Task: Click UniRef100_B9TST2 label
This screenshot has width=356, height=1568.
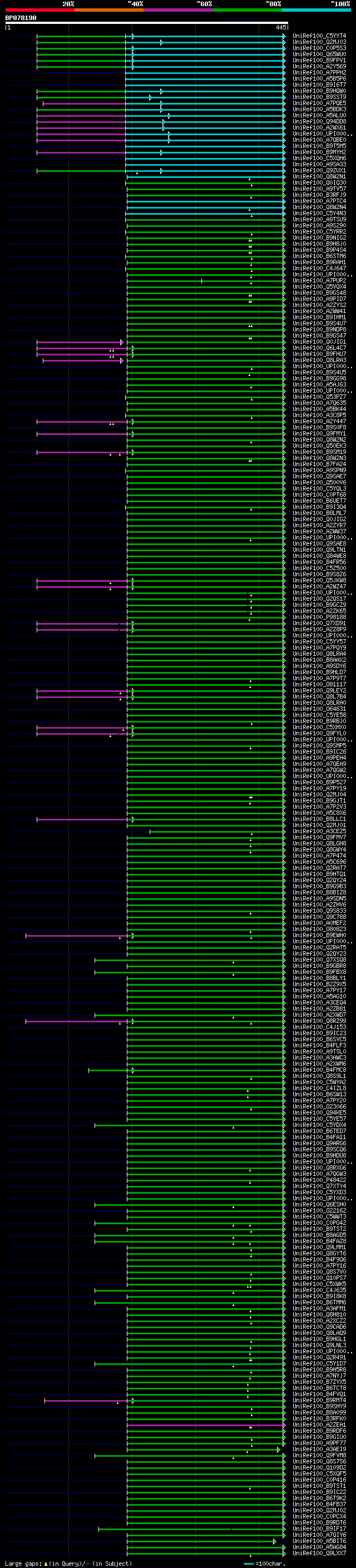Action: click(319, 1229)
